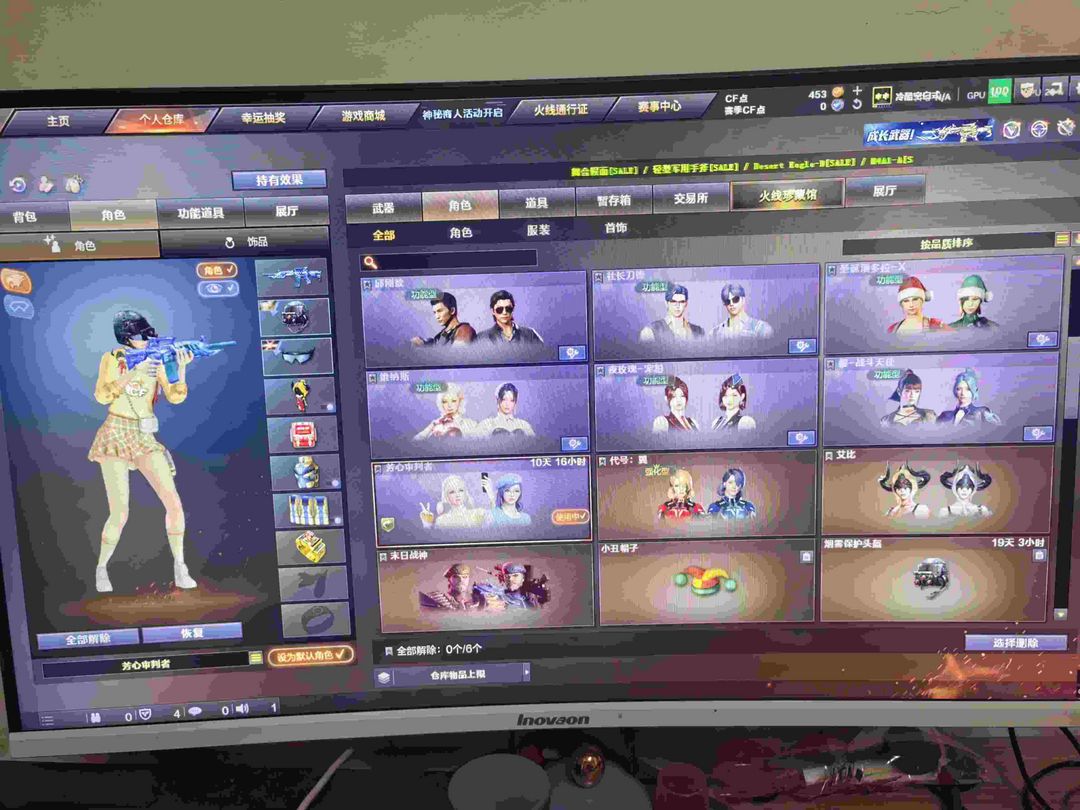Click the refresh icon beside 赛季CF点
The image size is (1080, 810).
tap(857, 105)
